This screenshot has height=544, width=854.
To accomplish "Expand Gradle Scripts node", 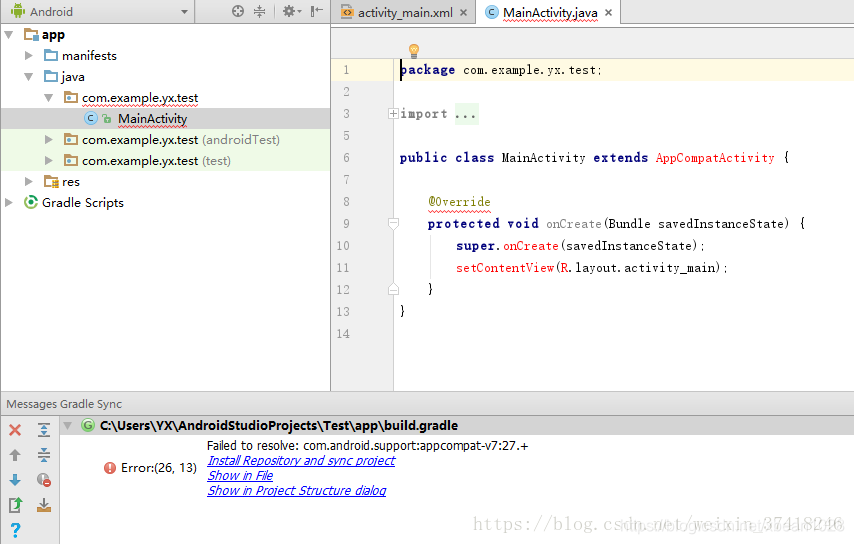I will 9,203.
